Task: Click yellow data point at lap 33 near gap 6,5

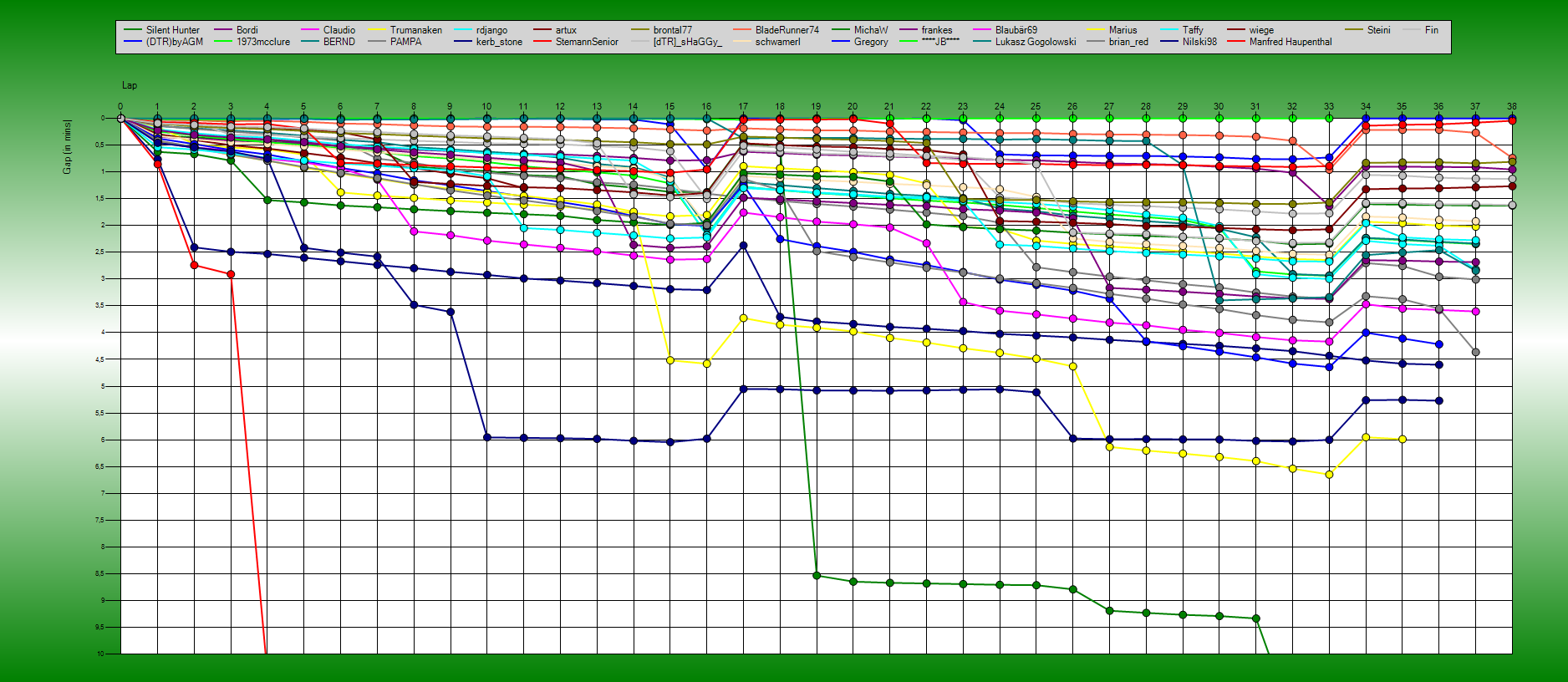Action: (x=1329, y=475)
